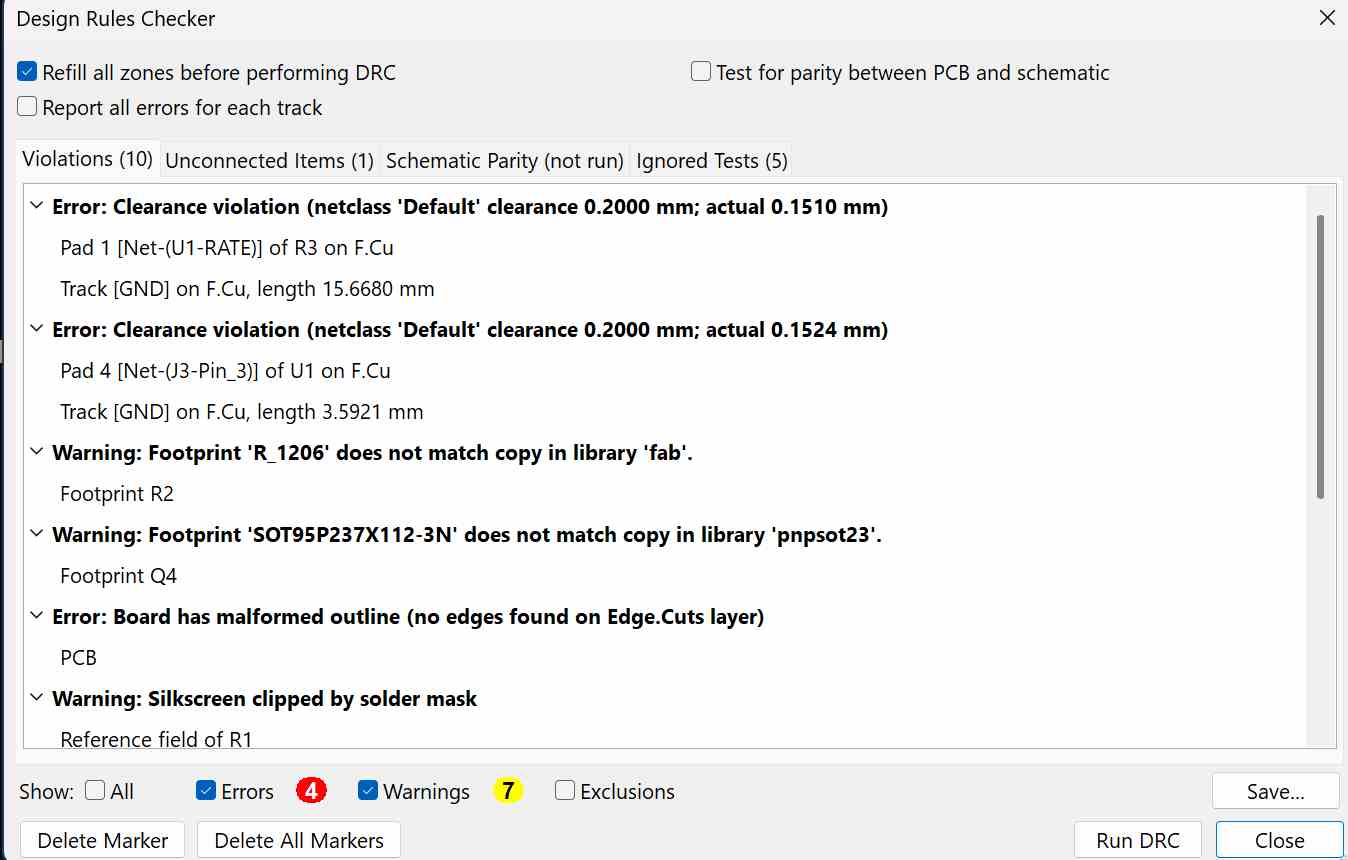This screenshot has width=1348, height=860.
Task: Click the red error count badge
Action: coord(311,791)
